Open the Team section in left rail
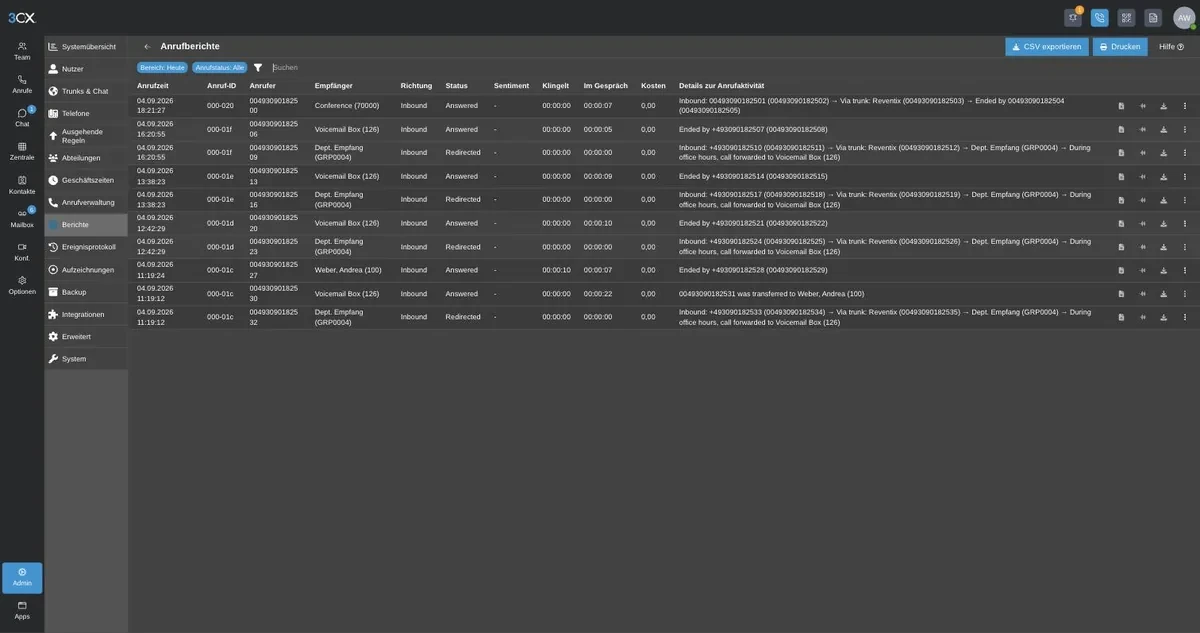Screen dimensions: 1200x633 22,51
